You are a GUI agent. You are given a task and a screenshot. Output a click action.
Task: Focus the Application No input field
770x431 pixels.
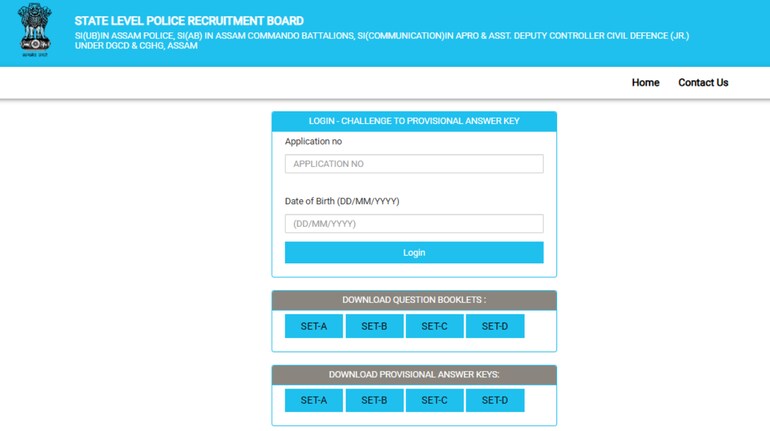414,164
